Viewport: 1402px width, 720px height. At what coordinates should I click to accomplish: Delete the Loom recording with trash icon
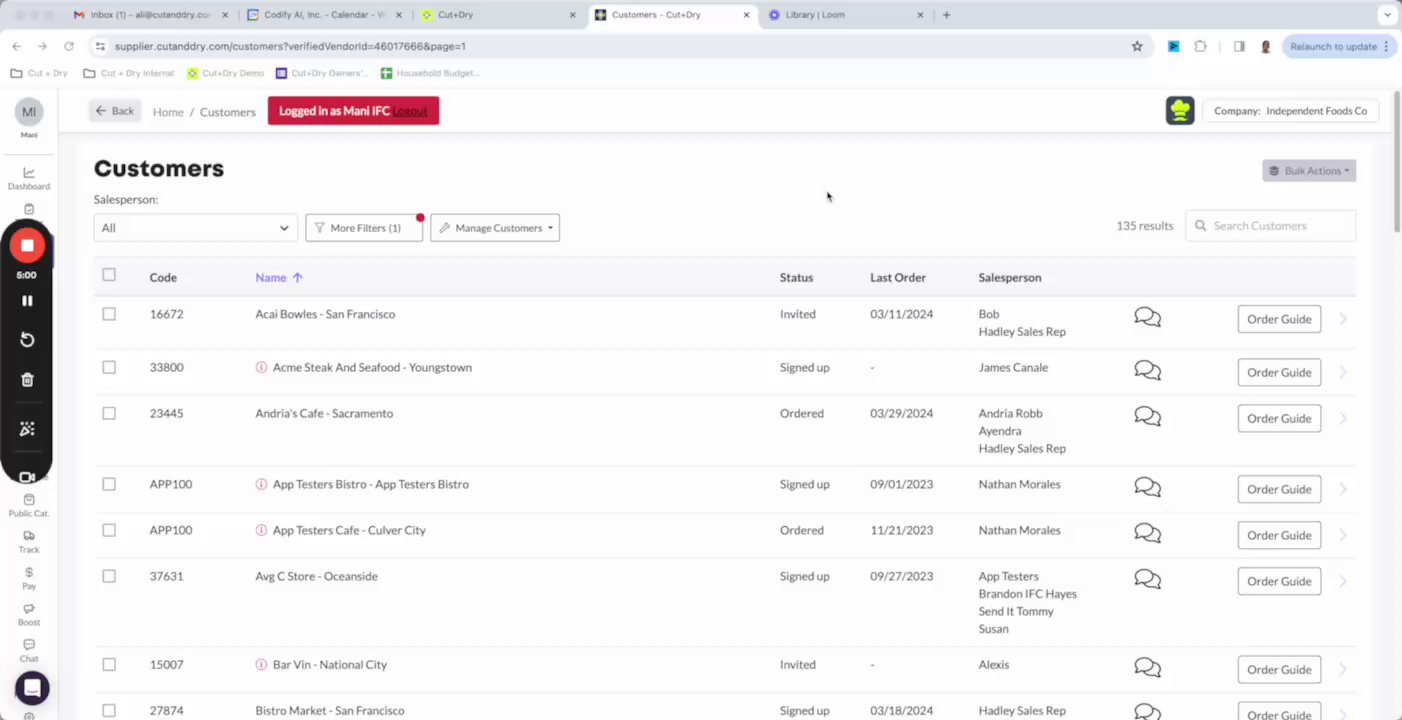click(27, 380)
